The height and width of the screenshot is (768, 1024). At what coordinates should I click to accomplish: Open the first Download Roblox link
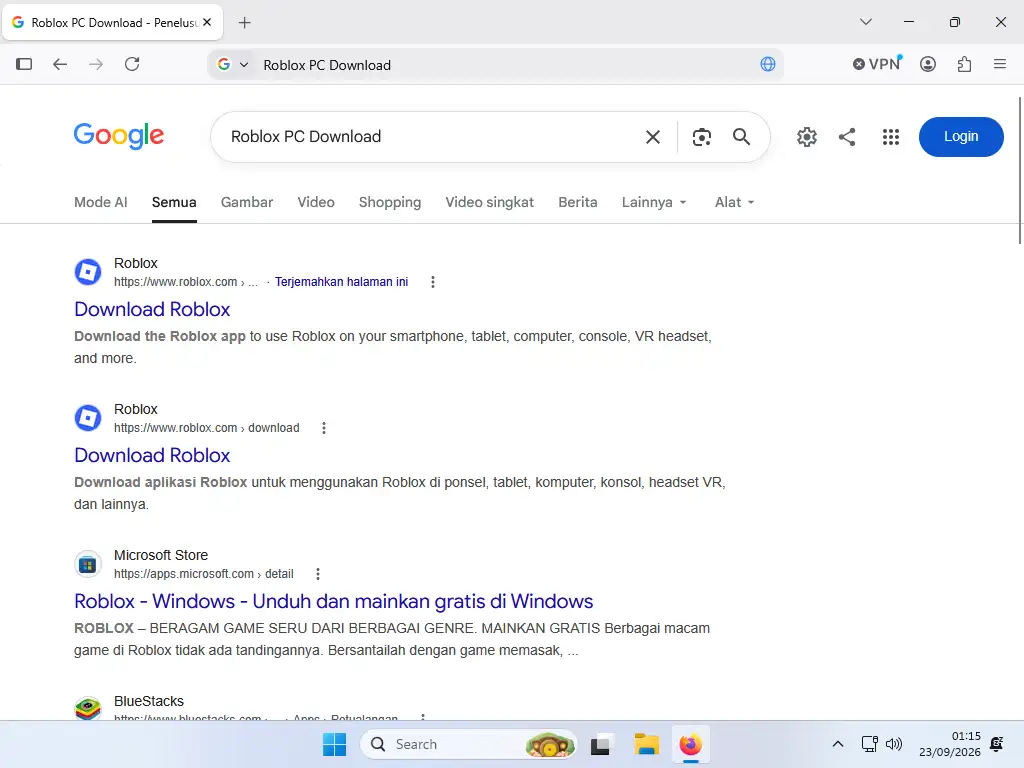(x=152, y=310)
